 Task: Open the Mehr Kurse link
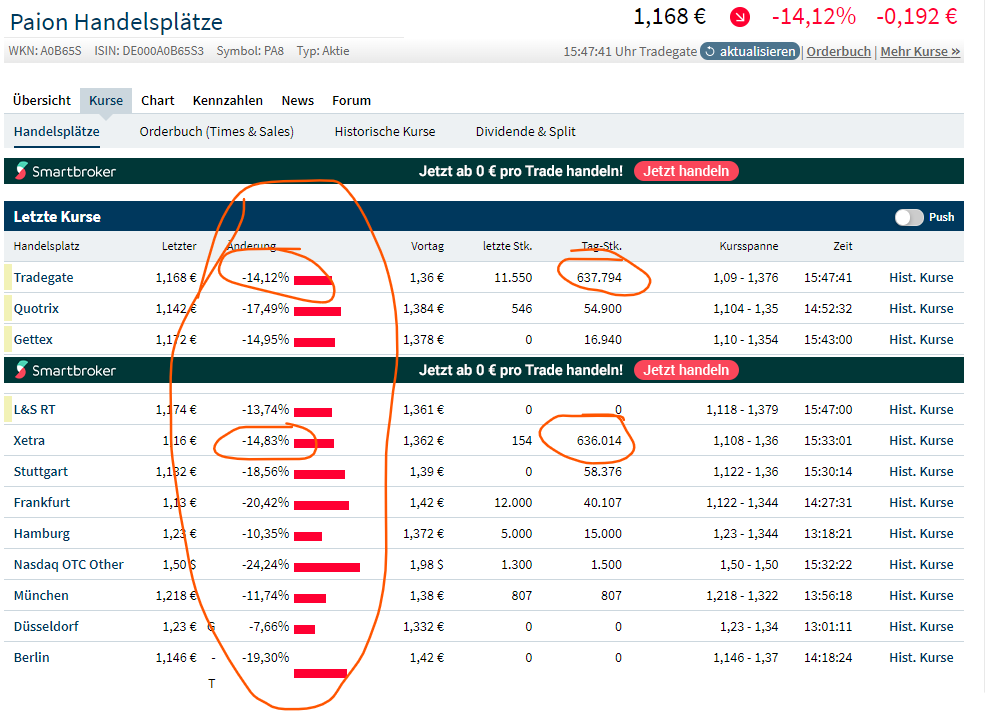[x=920, y=52]
